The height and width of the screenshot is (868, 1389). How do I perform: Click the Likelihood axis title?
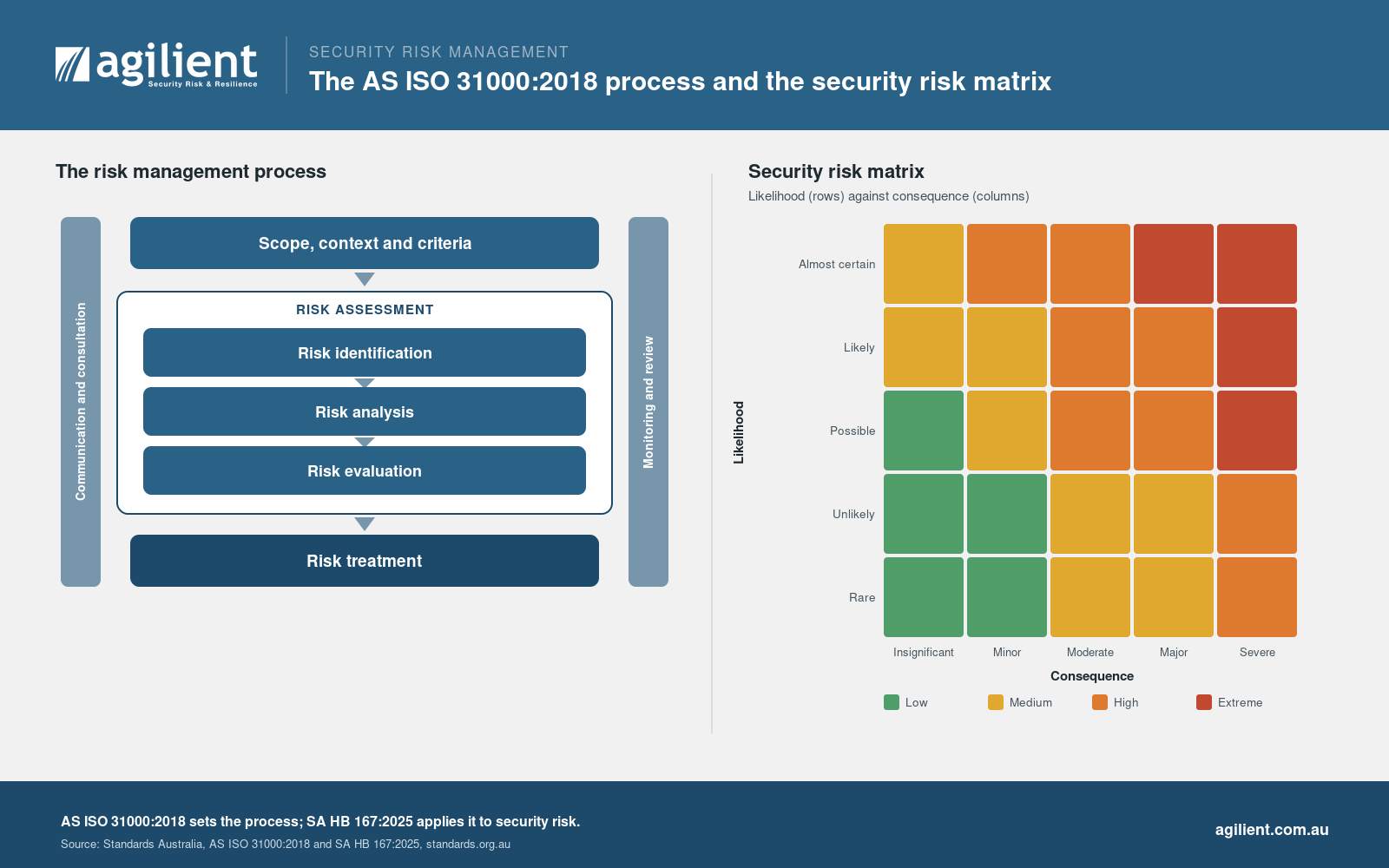(739, 432)
